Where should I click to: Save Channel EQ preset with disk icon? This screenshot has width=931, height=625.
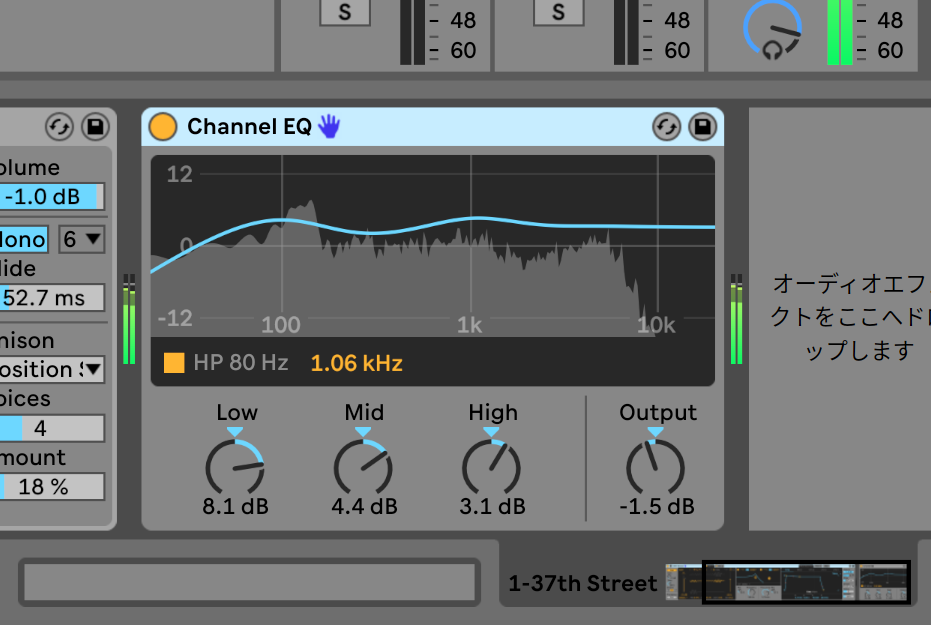click(x=703, y=127)
